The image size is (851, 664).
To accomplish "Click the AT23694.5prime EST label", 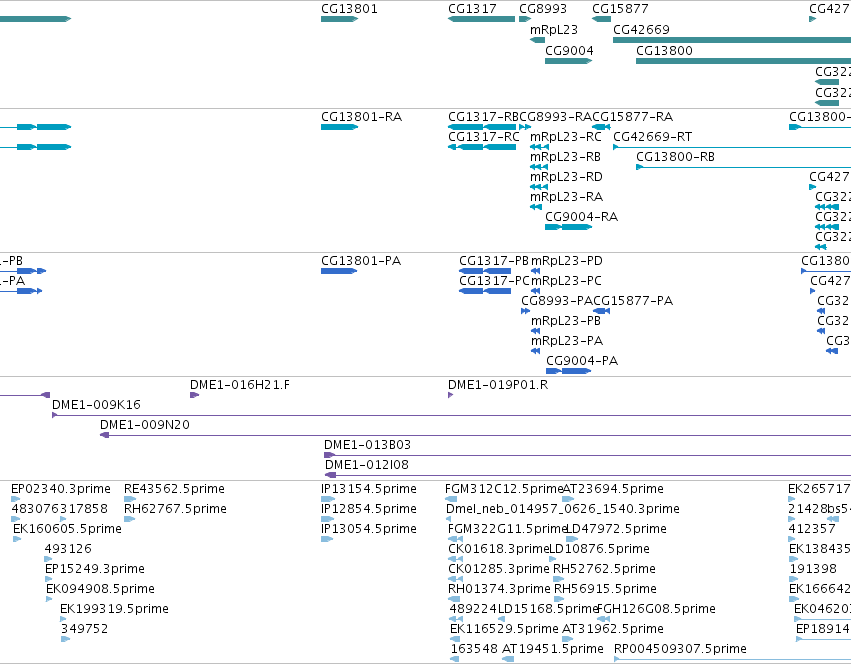I will point(613,489).
